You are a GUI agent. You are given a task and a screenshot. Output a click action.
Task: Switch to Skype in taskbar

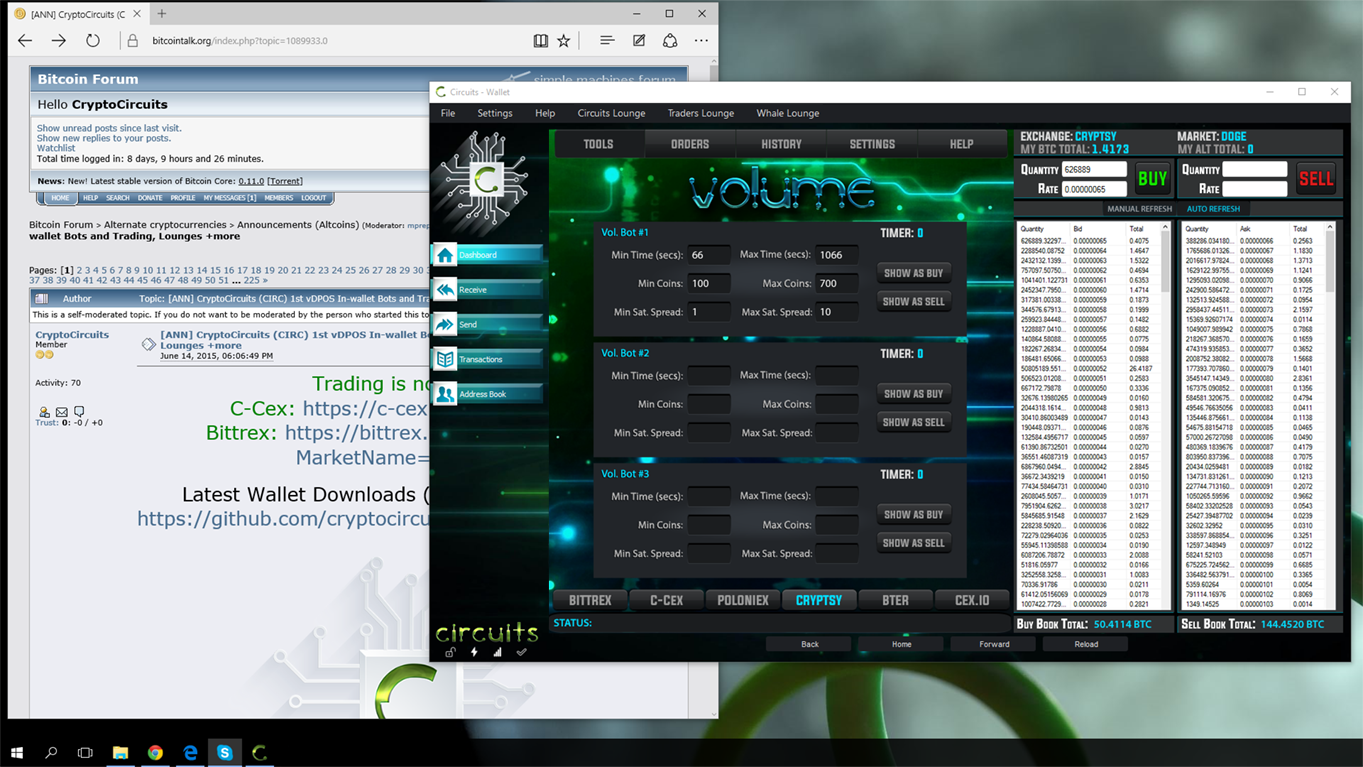click(x=225, y=752)
